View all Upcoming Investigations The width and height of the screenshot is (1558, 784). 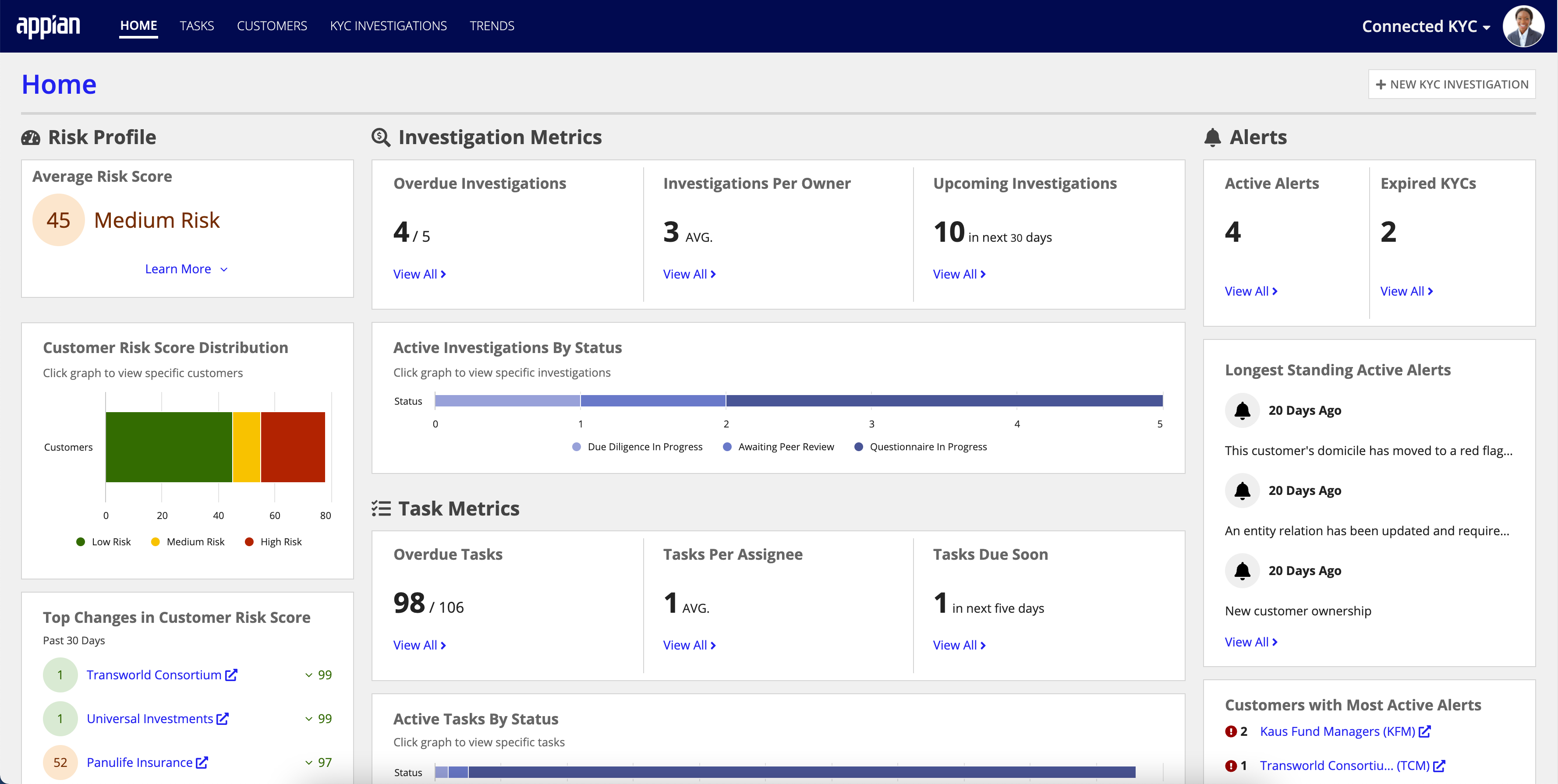pyautogui.click(x=959, y=275)
